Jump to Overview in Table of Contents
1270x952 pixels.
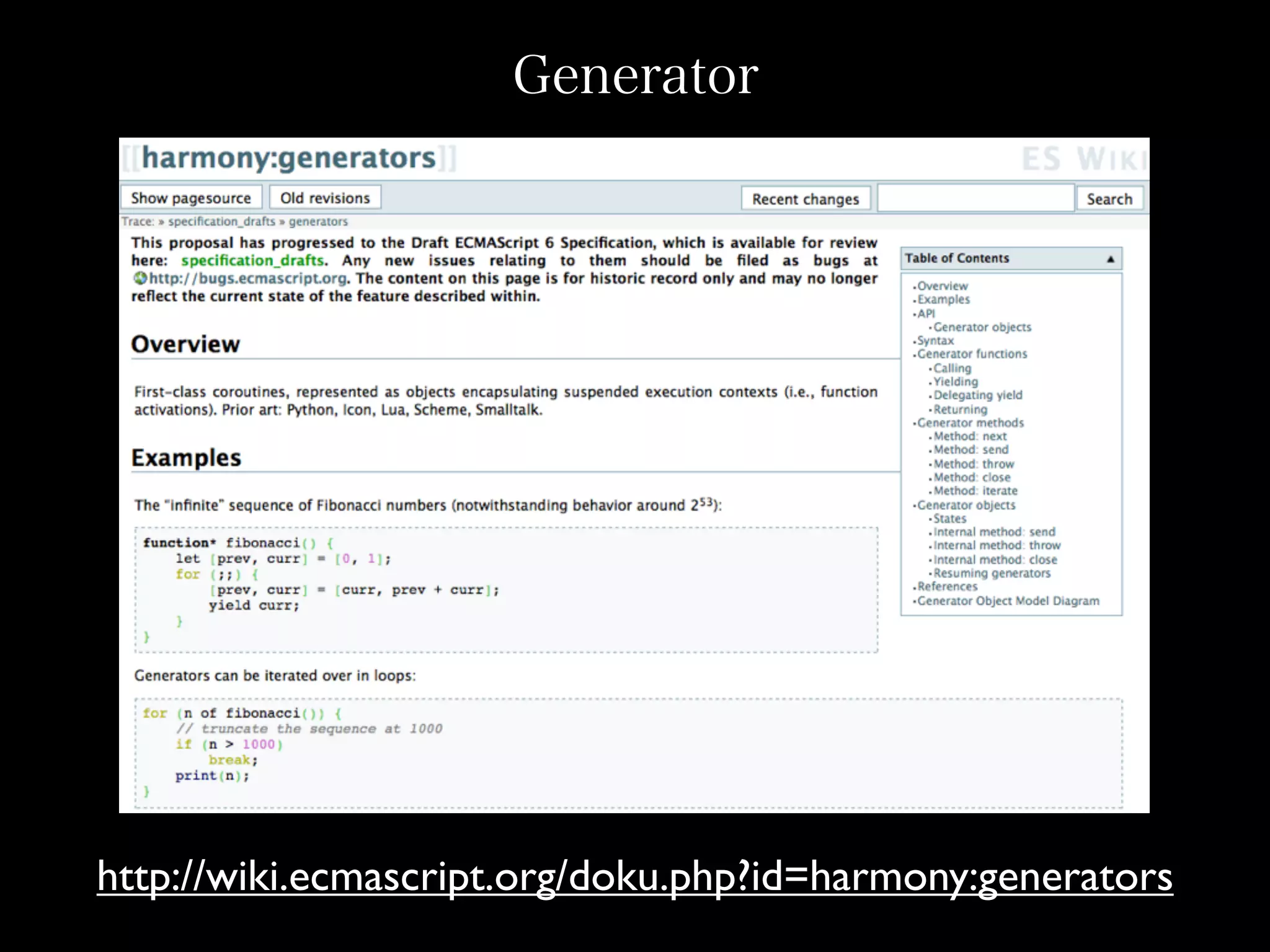click(942, 286)
